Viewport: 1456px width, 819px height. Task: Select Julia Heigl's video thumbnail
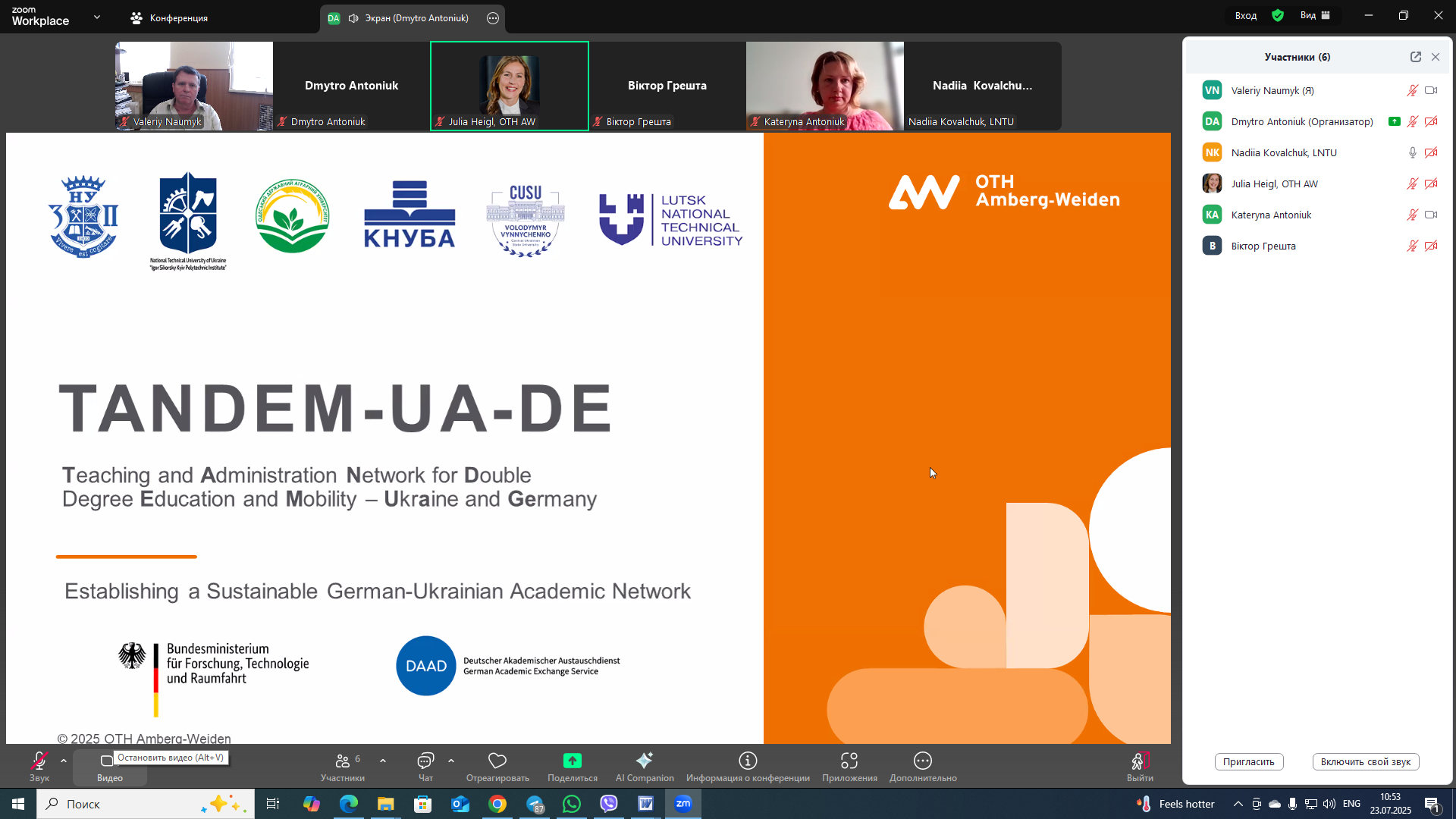[x=509, y=85]
